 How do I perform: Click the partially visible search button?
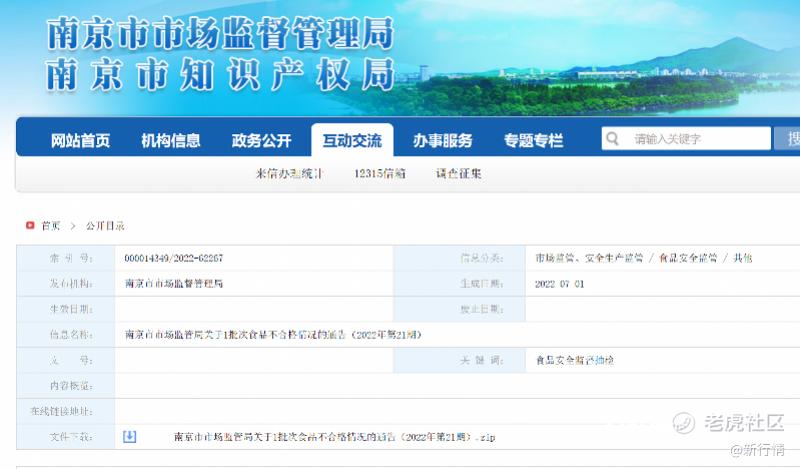787,139
